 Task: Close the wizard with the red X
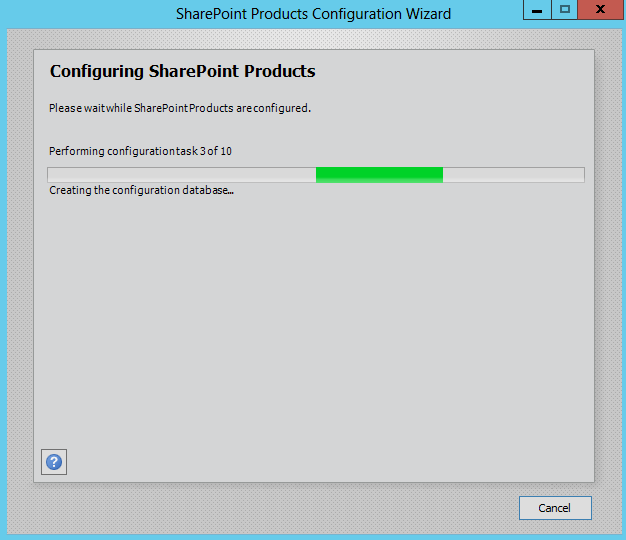click(600, 10)
